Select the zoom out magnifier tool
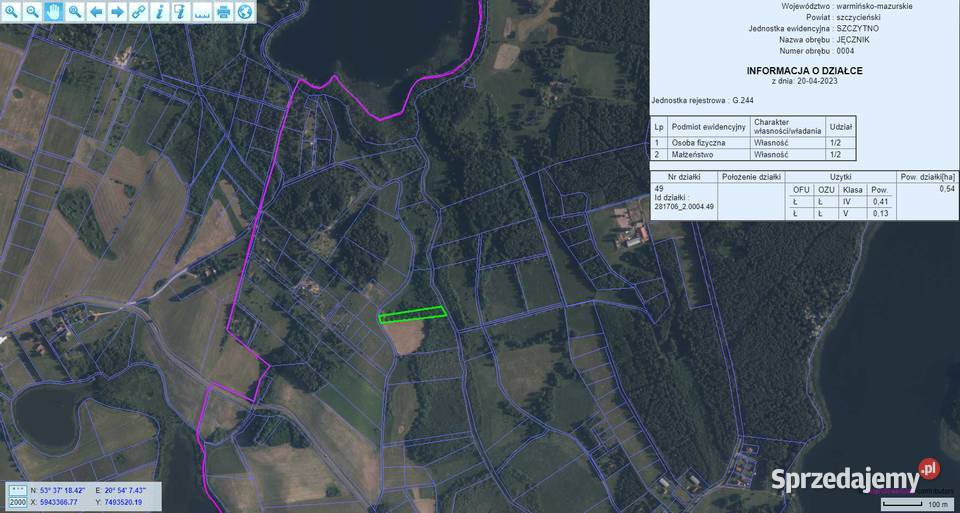This screenshot has height=513, width=960. pyautogui.click(x=33, y=11)
